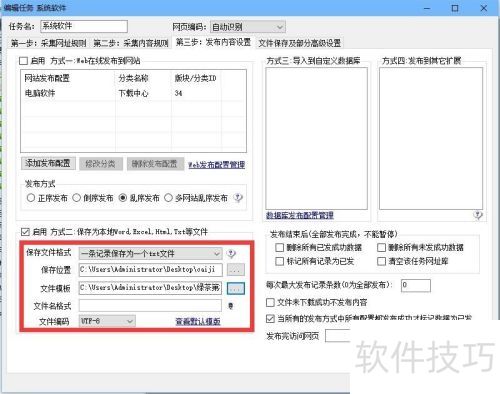Open 数据库发布配置管理 link
Image resolution: width=500 pixels, height=394 pixels.
point(300,215)
